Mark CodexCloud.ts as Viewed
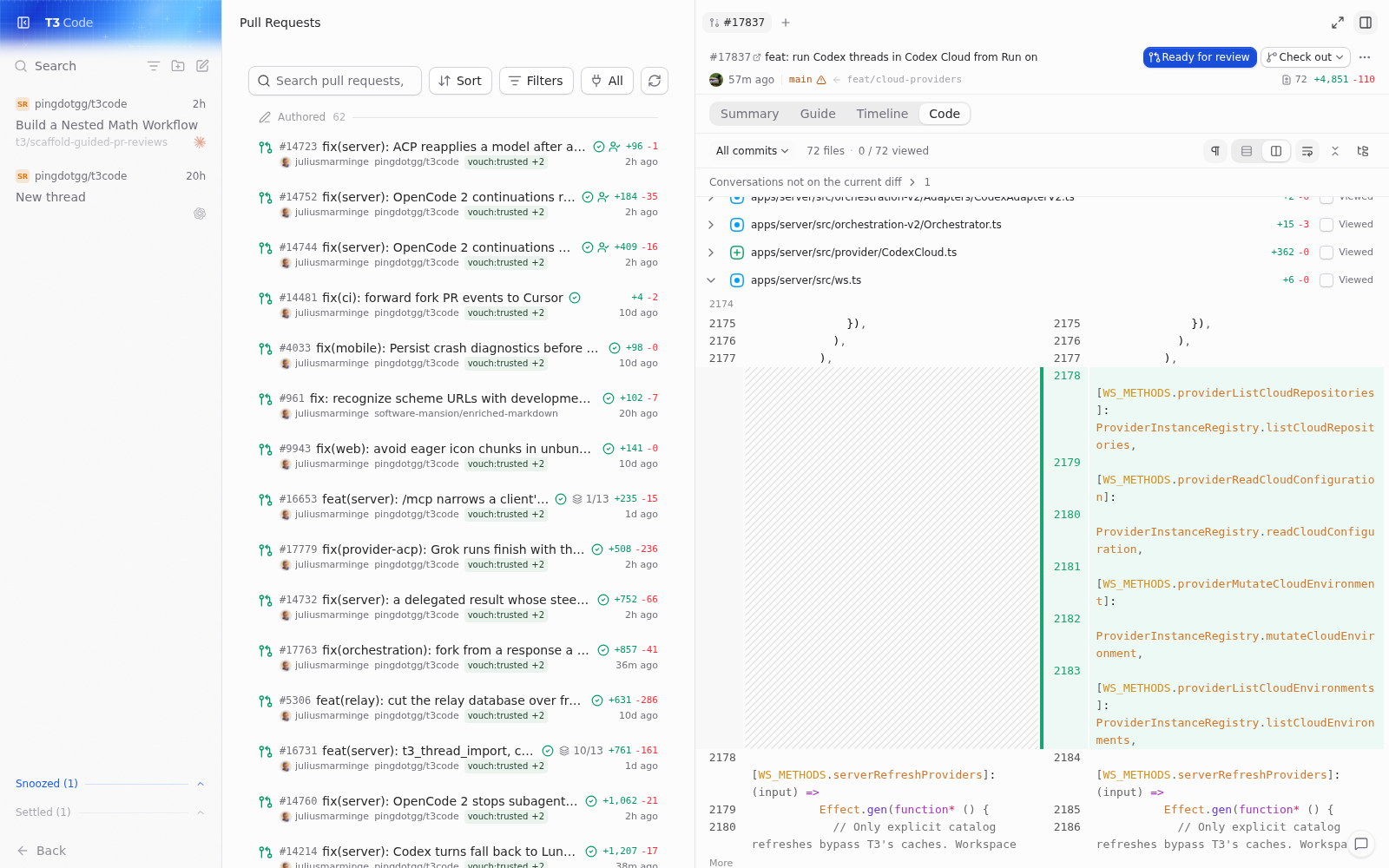Image resolution: width=1389 pixels, height=868 pixels. point(1326,253)
